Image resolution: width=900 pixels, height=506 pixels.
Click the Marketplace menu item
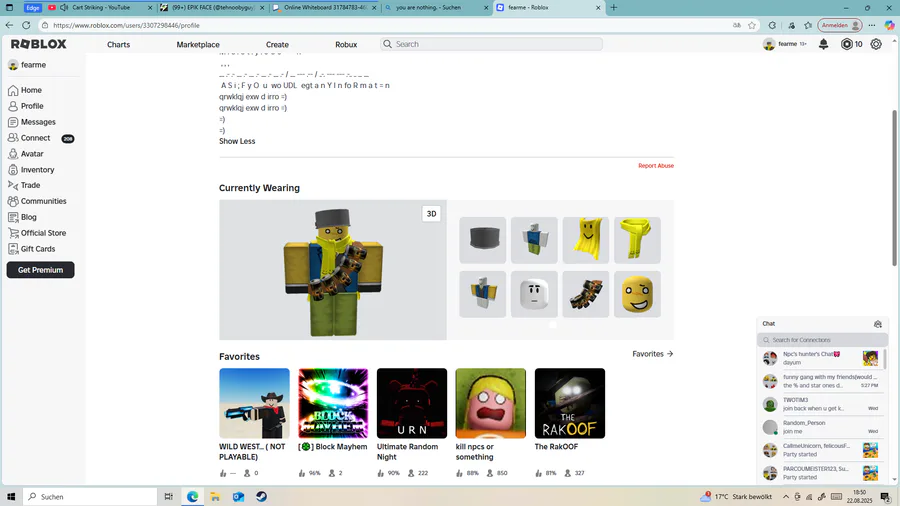click(198, 44)
